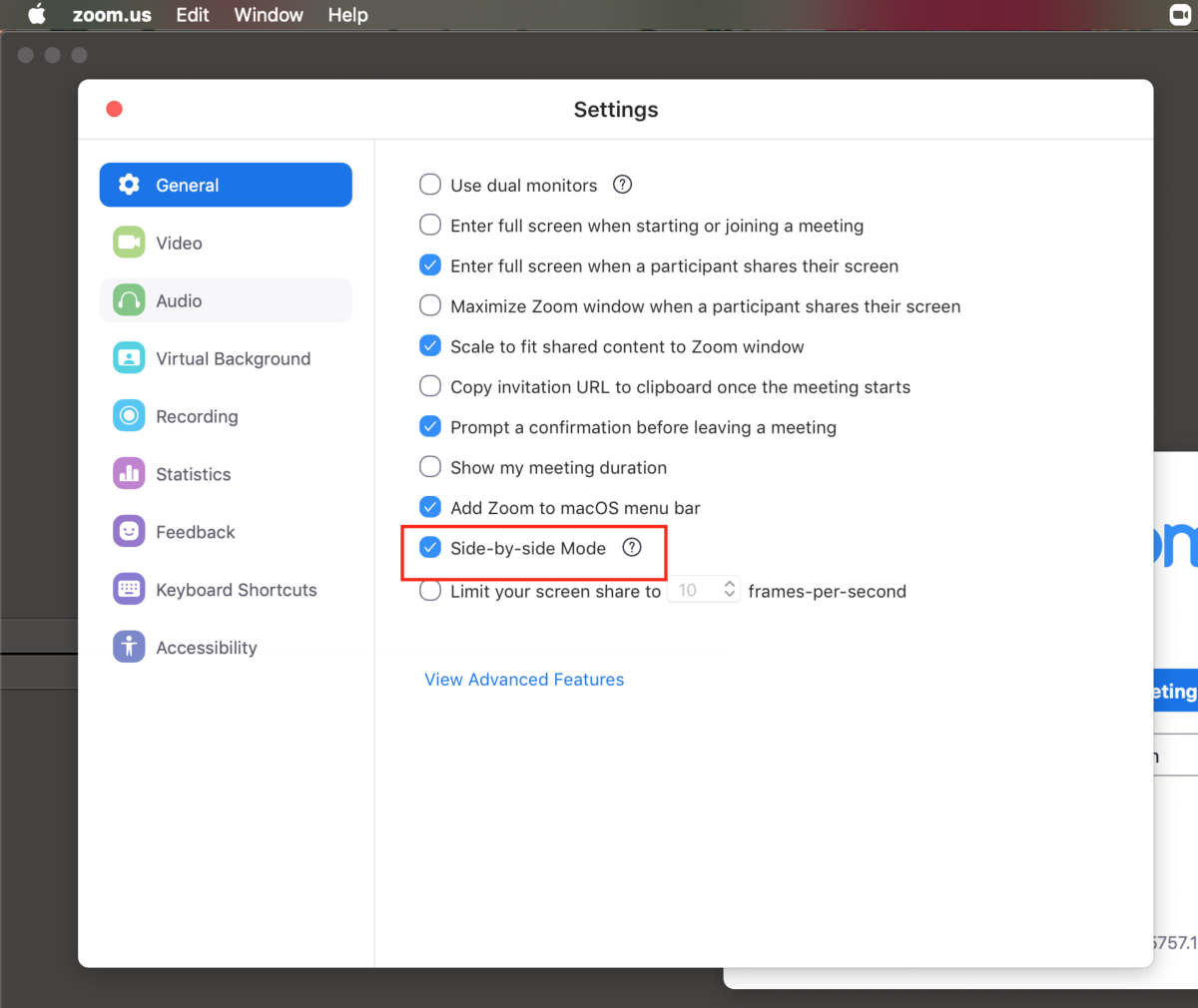
Task: Select the General gear icon
Action: 129,185
